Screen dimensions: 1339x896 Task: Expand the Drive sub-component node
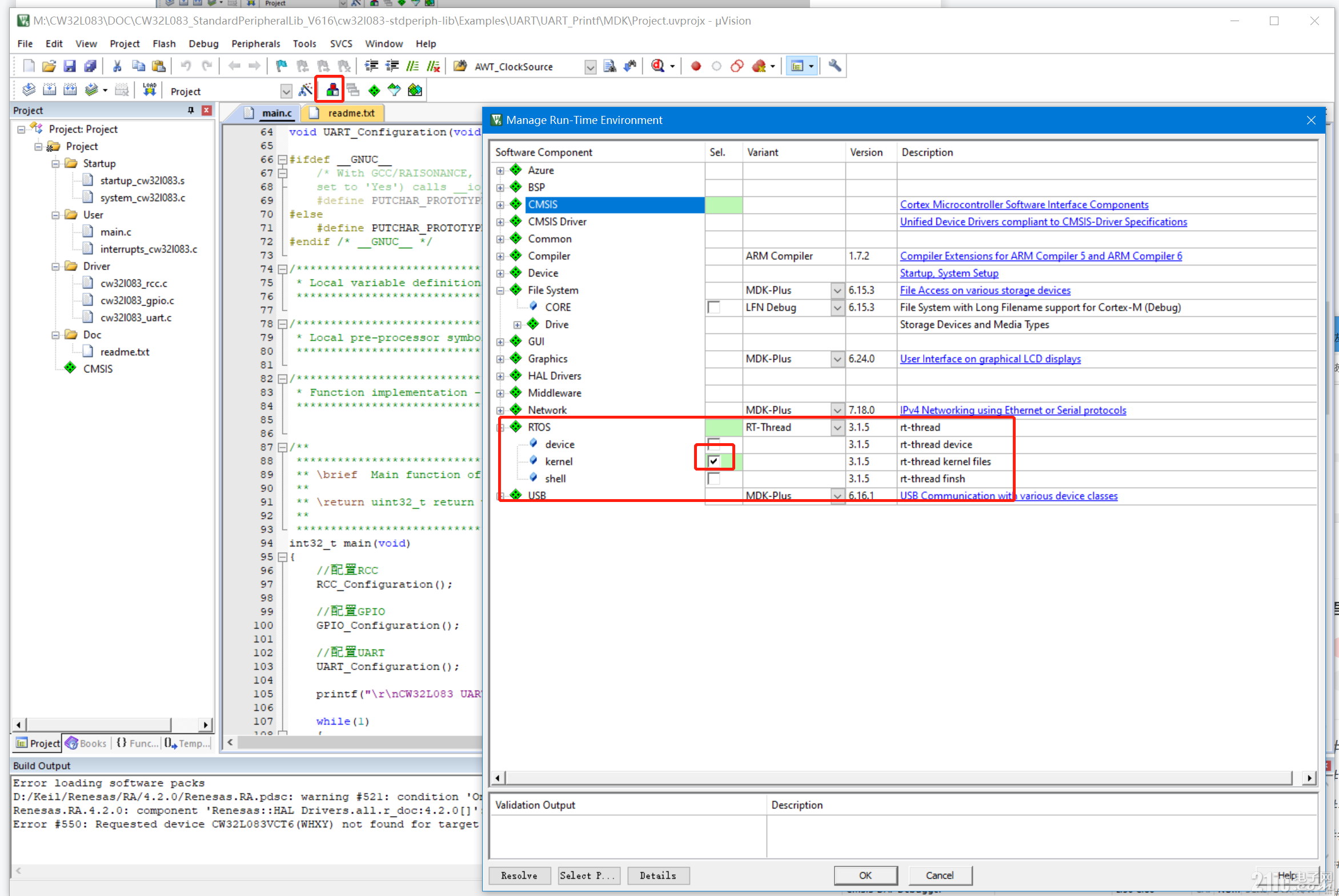(x=518, y=324)
